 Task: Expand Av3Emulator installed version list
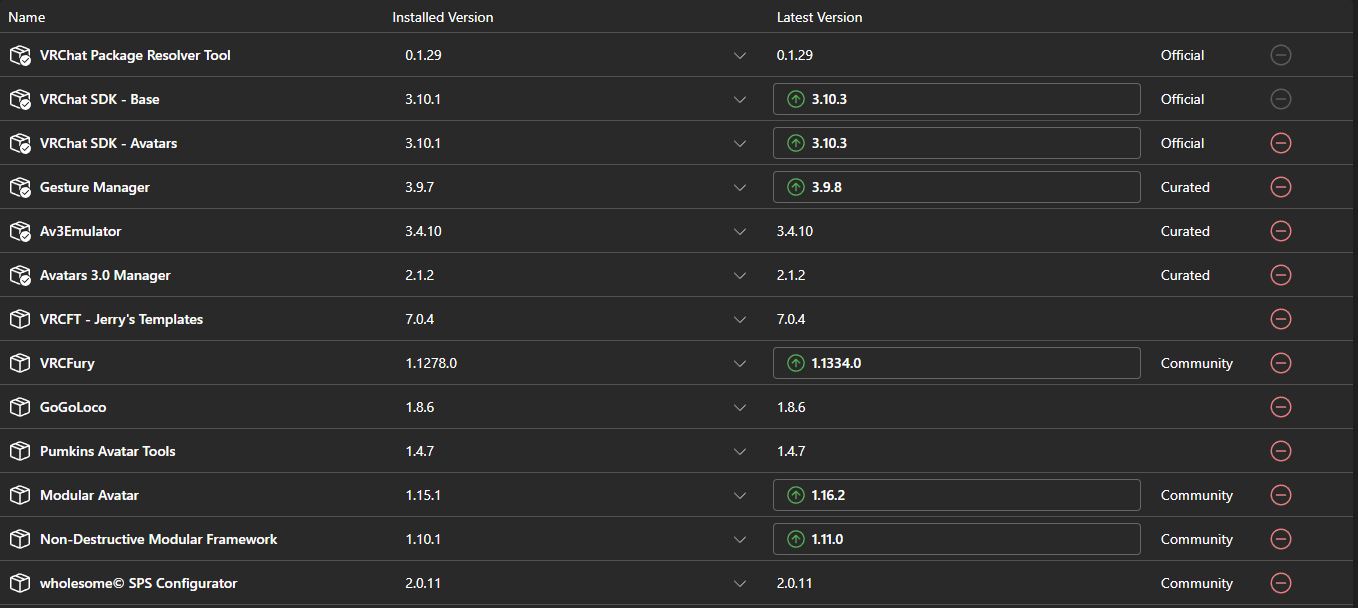(740, 232)
